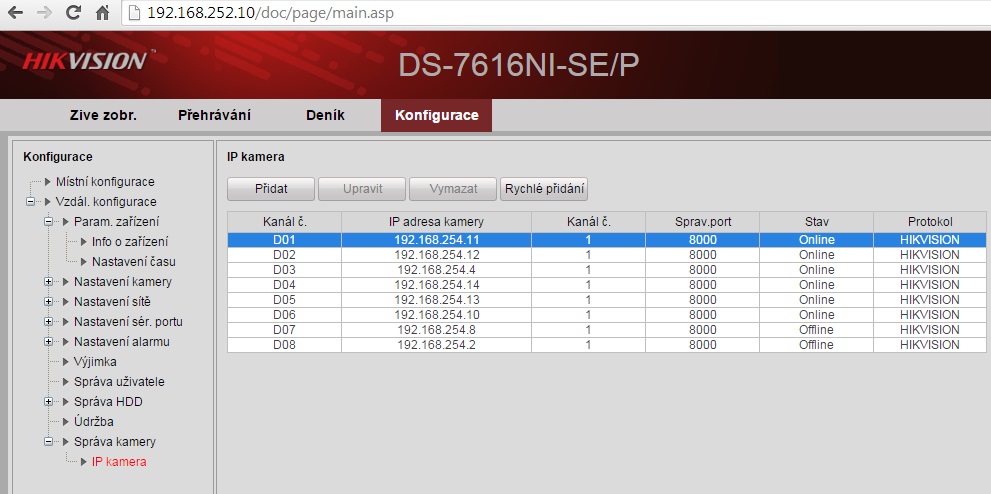
Task: Click the Rychlé přidání button
Action: [544, 188]
